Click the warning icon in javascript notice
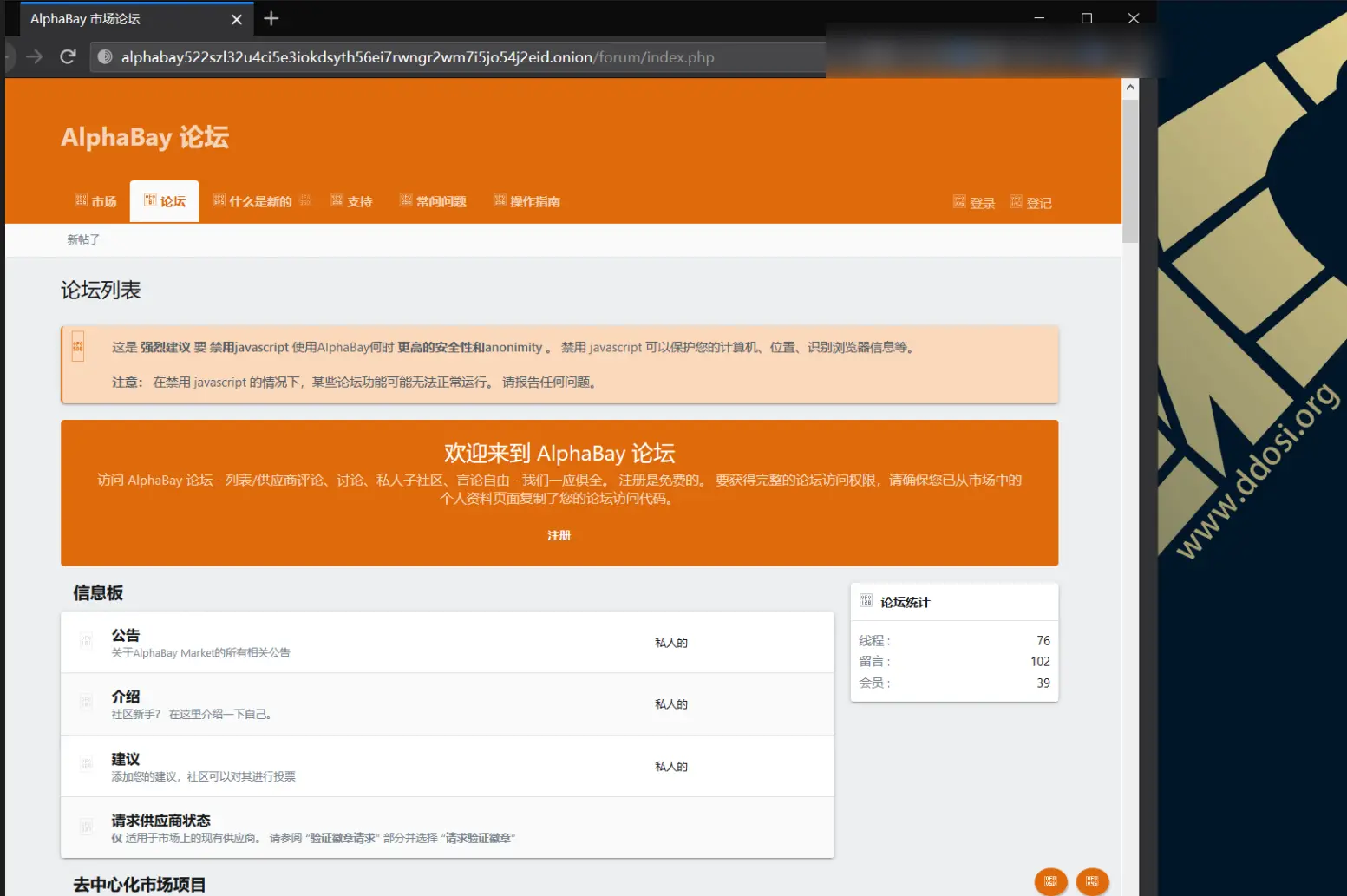1347x896 pixels. pyautogui.click(x=78, y=346)
